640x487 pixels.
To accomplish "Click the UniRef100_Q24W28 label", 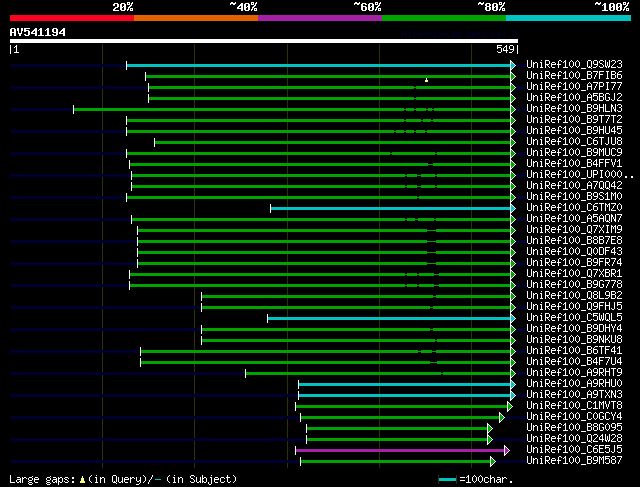I will [574, 439].
